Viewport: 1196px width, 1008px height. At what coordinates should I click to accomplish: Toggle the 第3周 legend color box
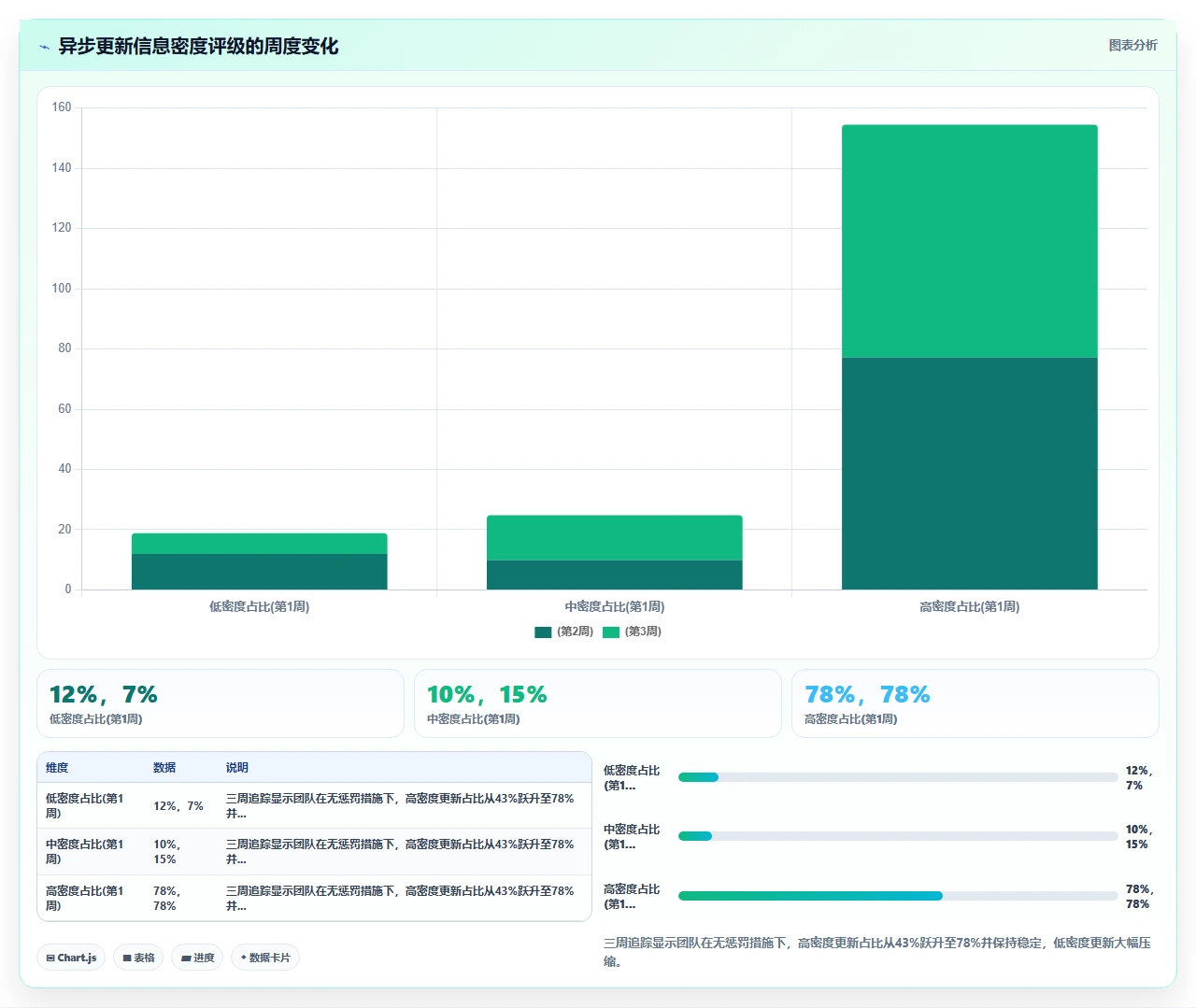point(611,632)
